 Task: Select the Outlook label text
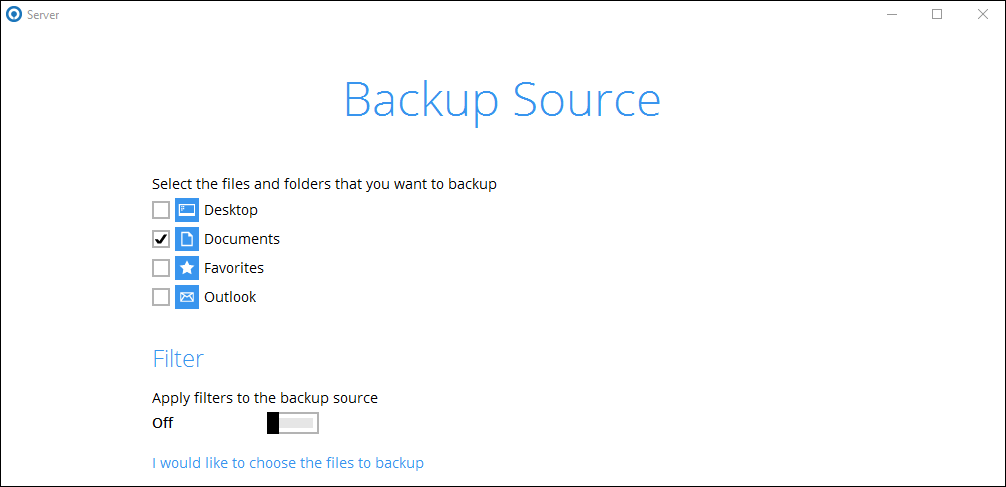pos(230,297)
